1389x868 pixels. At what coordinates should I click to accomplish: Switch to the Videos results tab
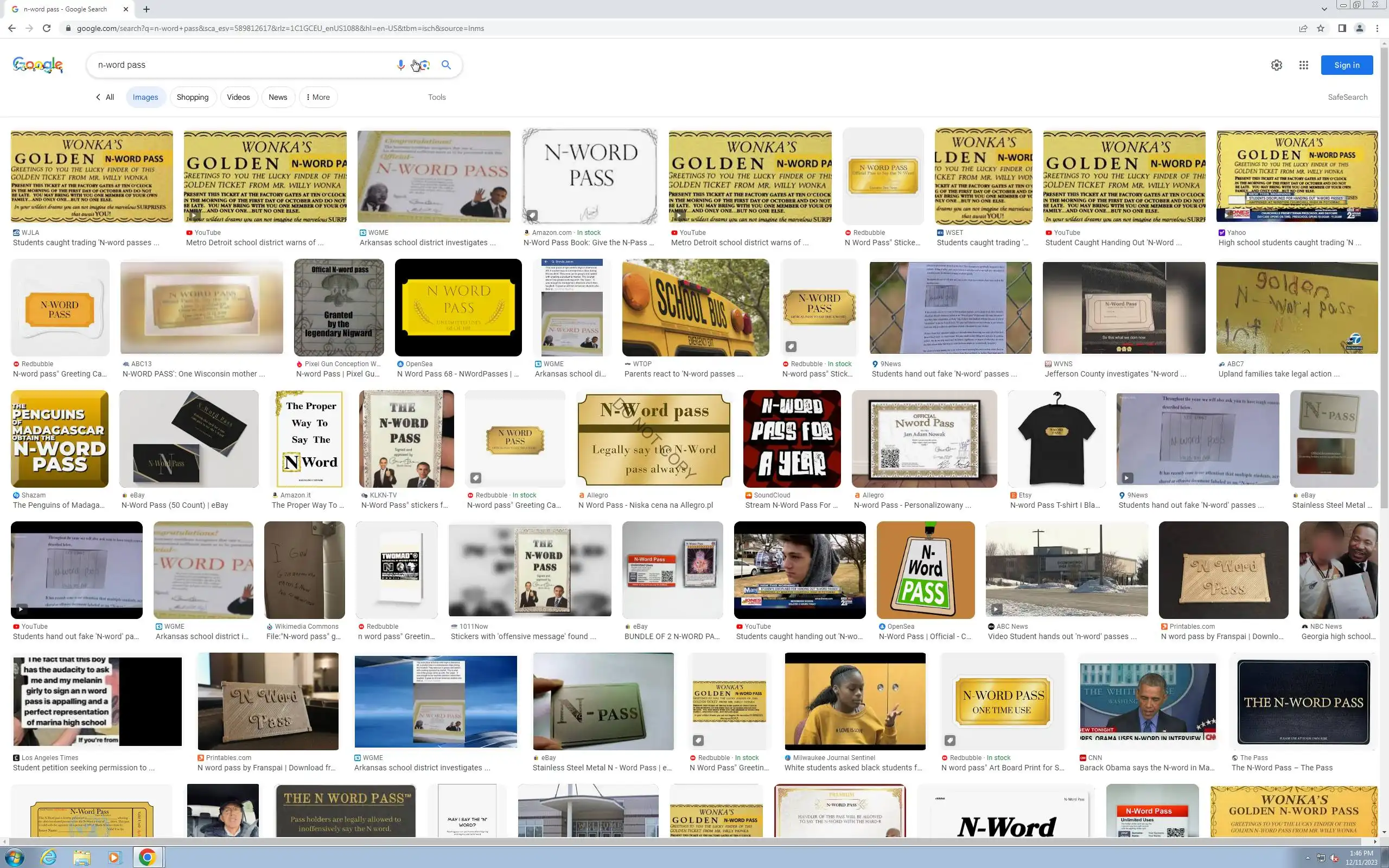(x=238, y=97)
